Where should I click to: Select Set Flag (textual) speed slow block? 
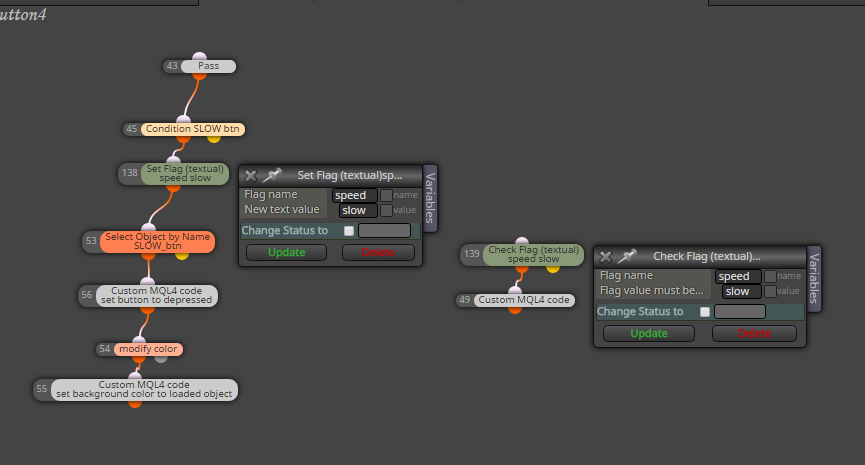pyautogui.click(x=185, y=174)
